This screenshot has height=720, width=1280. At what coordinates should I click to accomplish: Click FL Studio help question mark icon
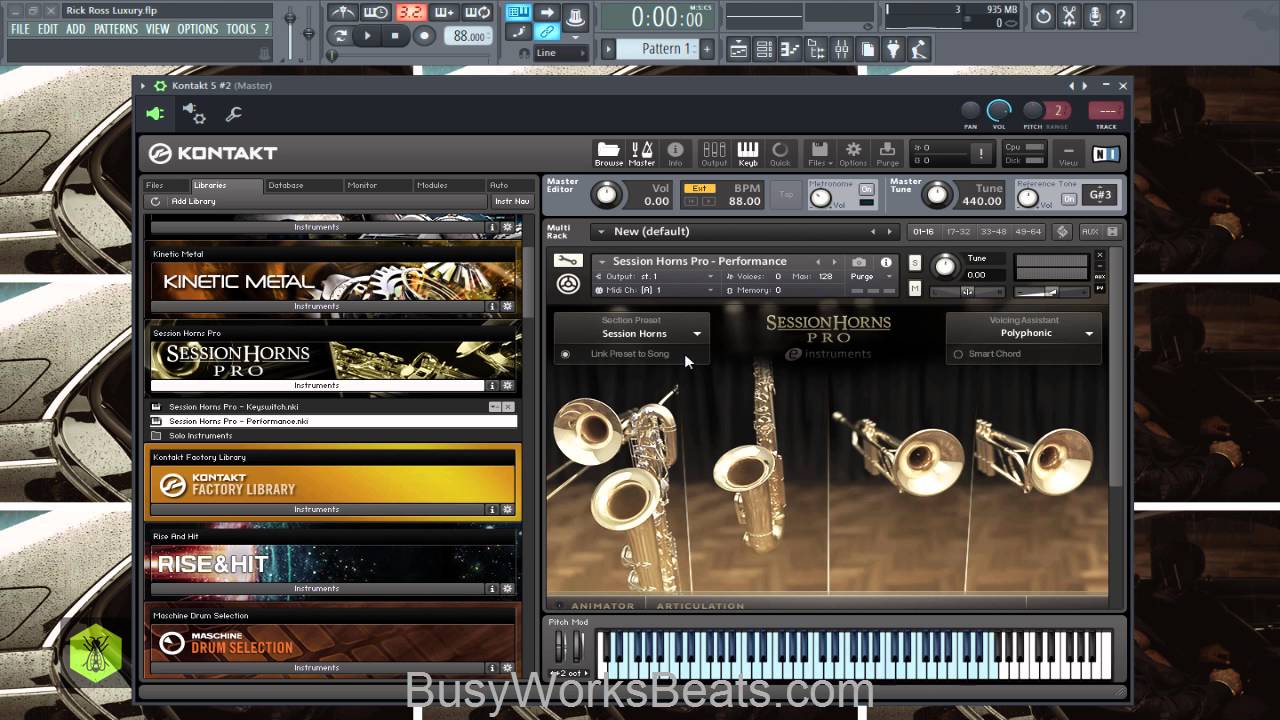click(1121, 16)
